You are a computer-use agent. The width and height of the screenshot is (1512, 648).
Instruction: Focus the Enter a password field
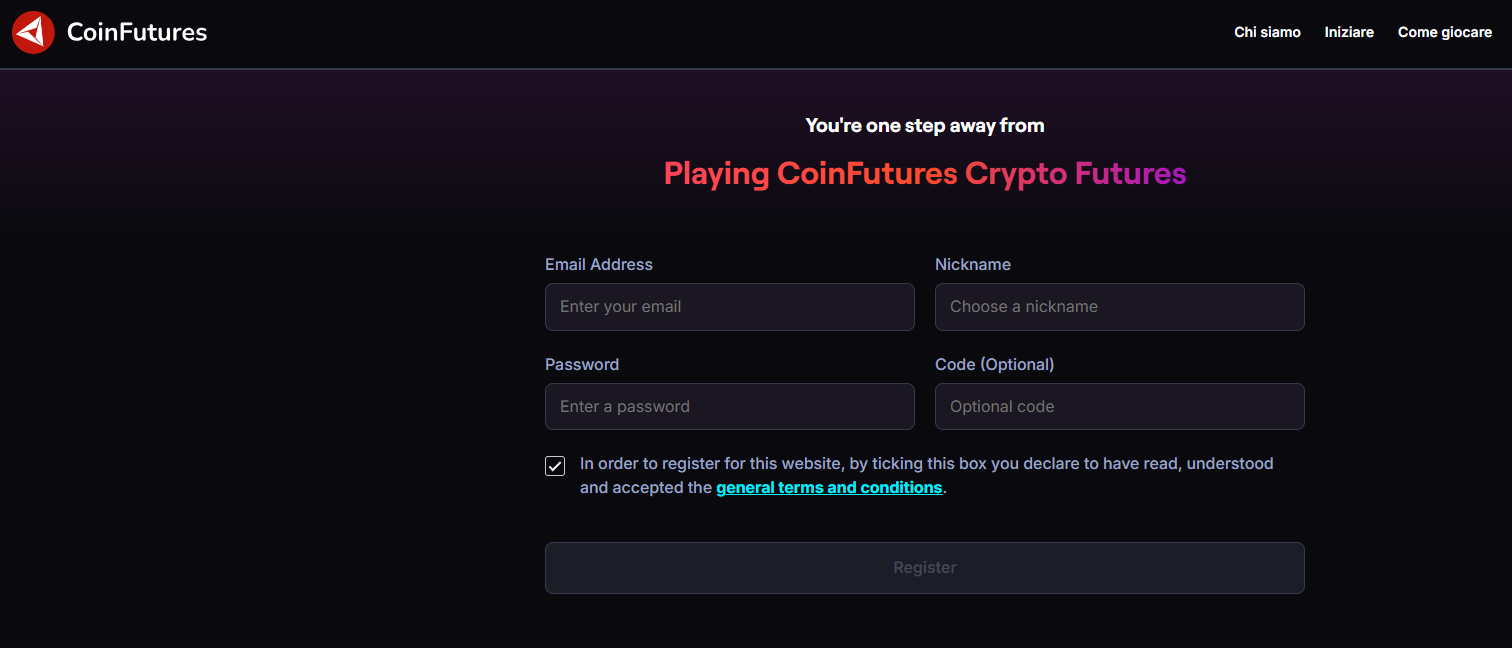729,407
